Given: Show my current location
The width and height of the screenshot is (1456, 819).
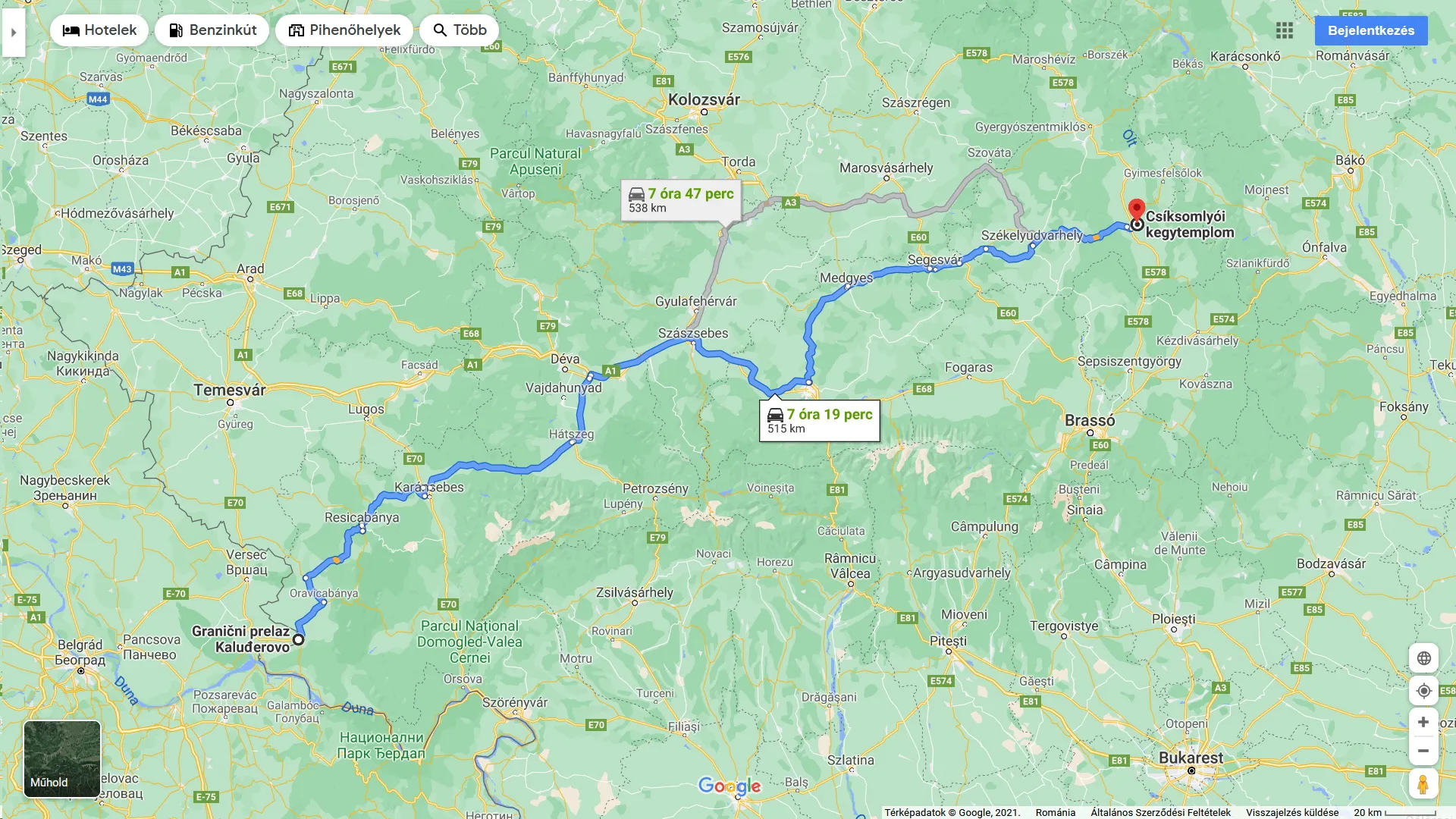Looking at the screenshot, I should tap(1423, 691).
